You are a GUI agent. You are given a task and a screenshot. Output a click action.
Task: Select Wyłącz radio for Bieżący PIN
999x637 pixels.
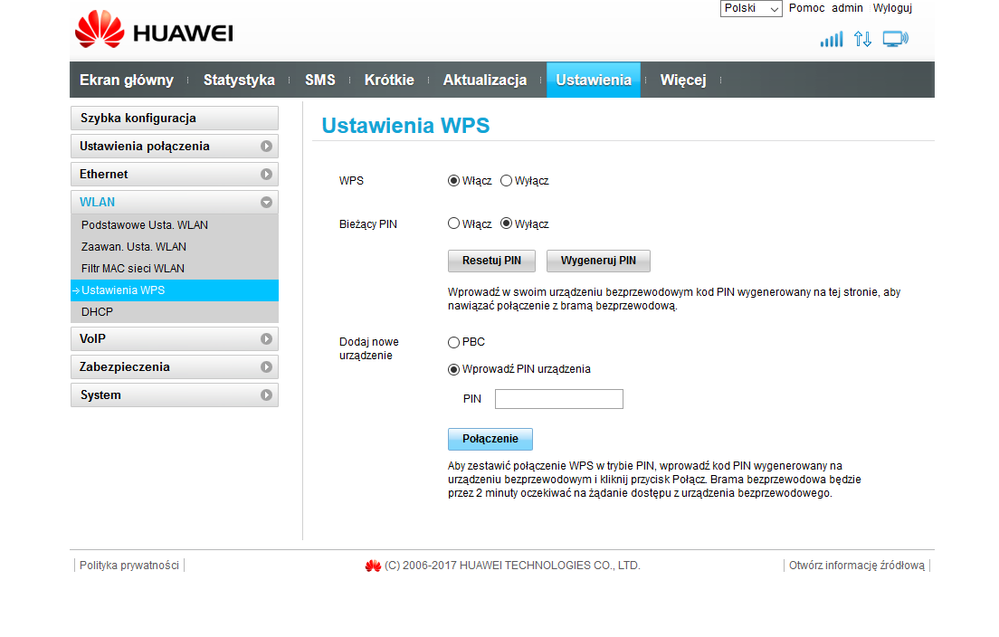(x=506, y=224)
